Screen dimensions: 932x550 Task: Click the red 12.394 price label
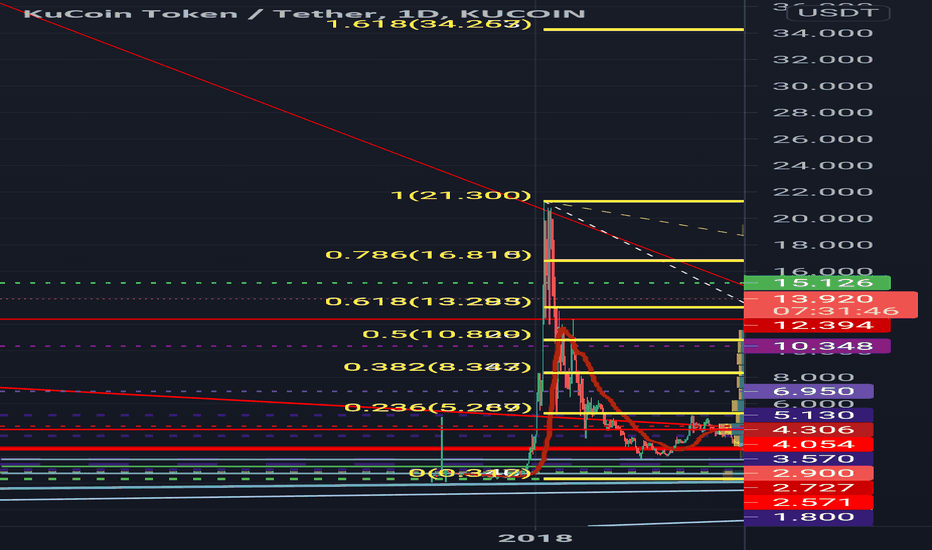pos(817,325)
